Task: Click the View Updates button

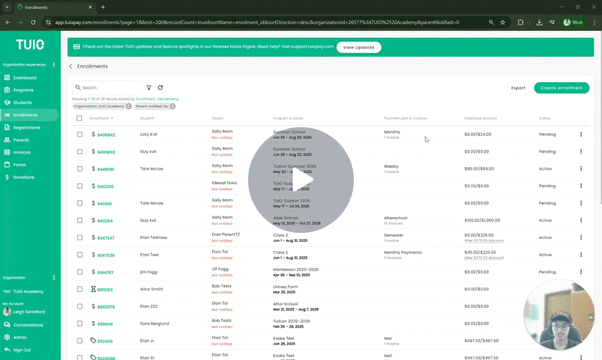Action: (359, 47)
